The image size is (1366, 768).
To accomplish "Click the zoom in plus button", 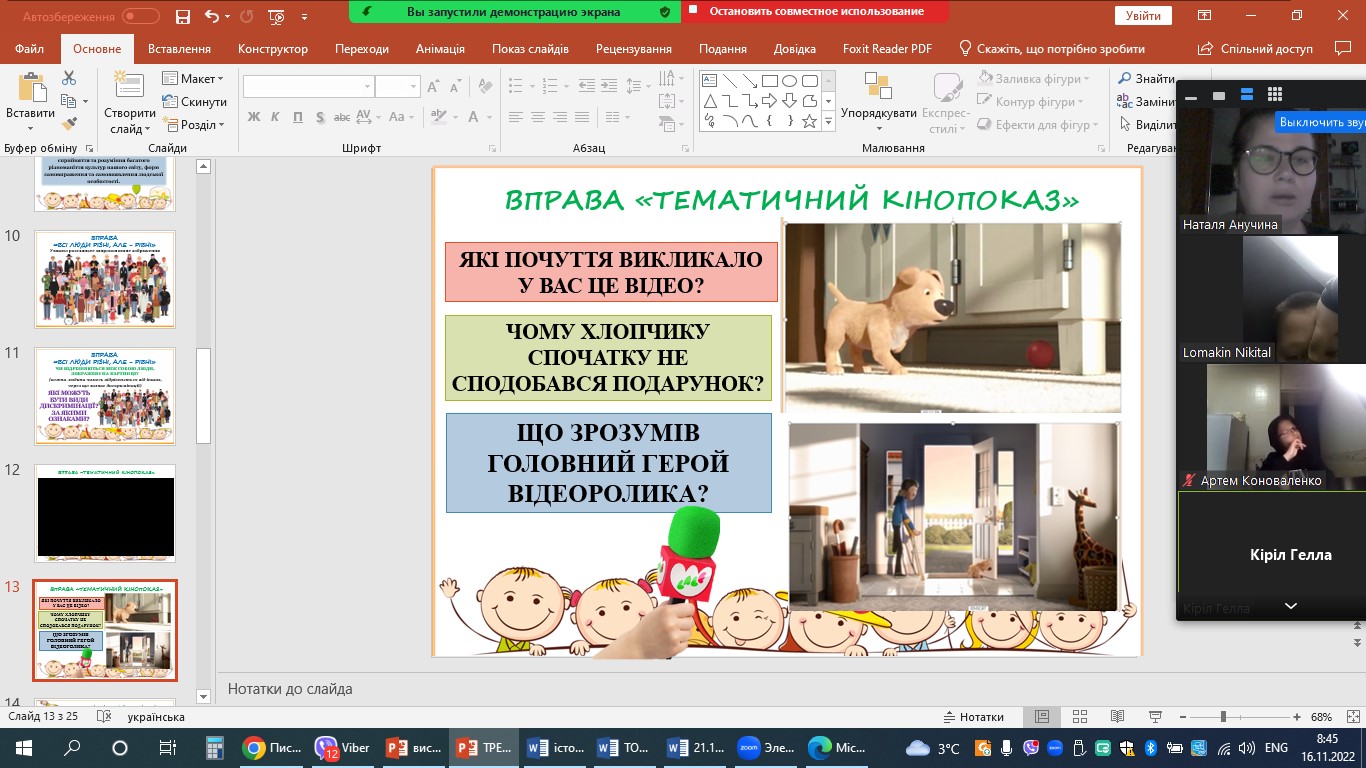I will [1297, 717].
